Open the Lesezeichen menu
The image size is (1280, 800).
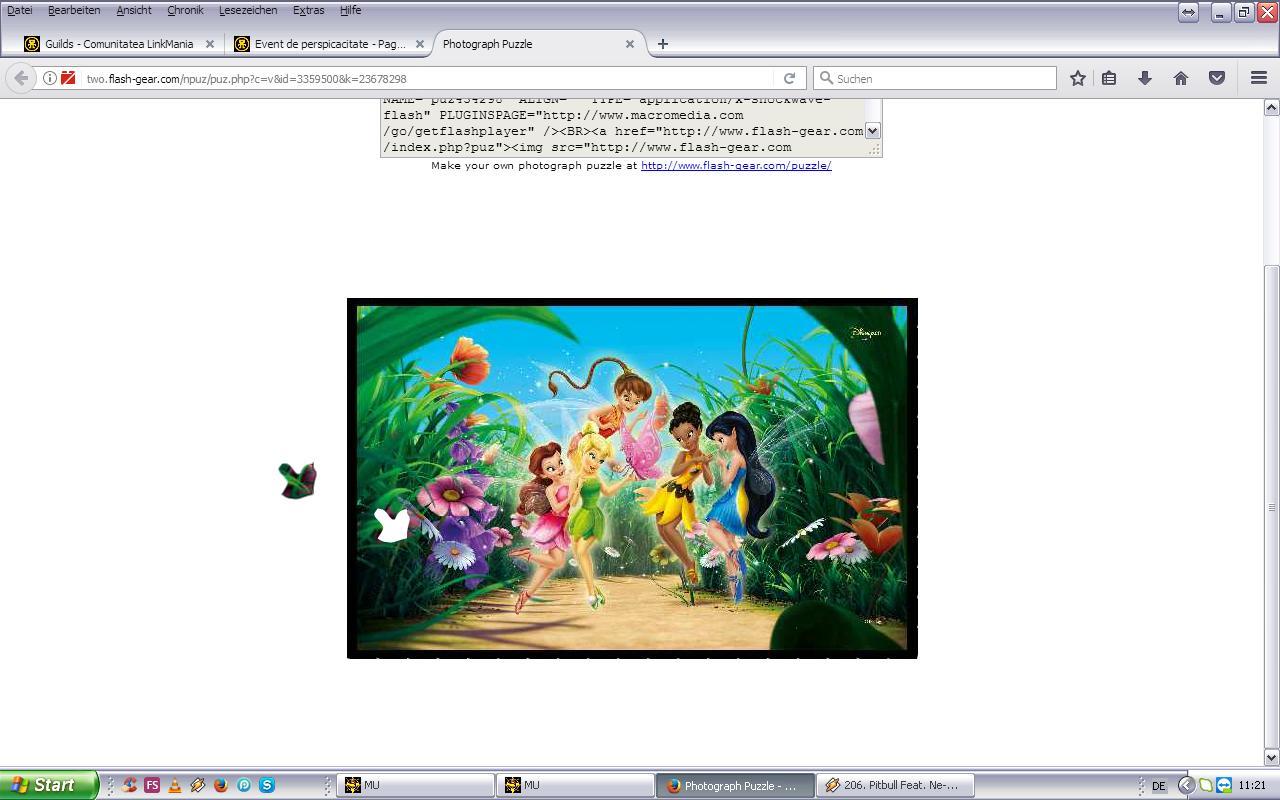[248, 10]
